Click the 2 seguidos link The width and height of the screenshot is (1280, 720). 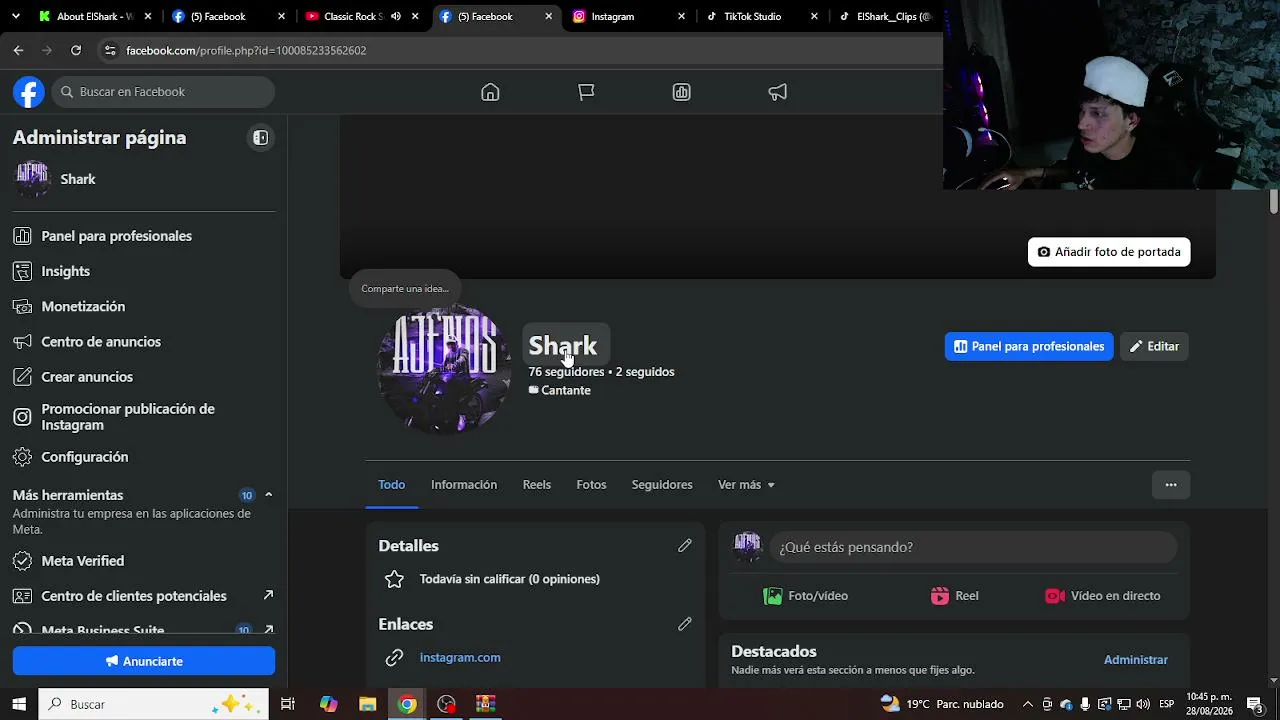point(645,372)
